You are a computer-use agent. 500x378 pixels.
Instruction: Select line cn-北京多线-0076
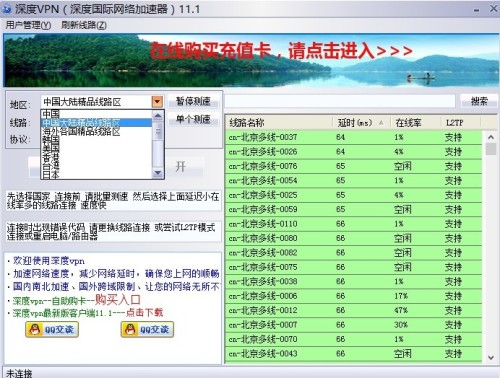coord(354,166)
